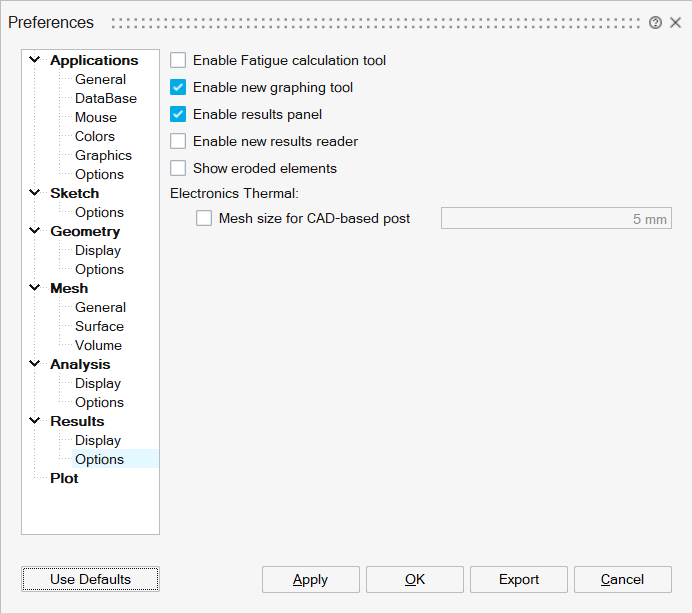Screen dimensions: 692x613
Task: Click the help icon in title bar
Action: click(655, 23)
